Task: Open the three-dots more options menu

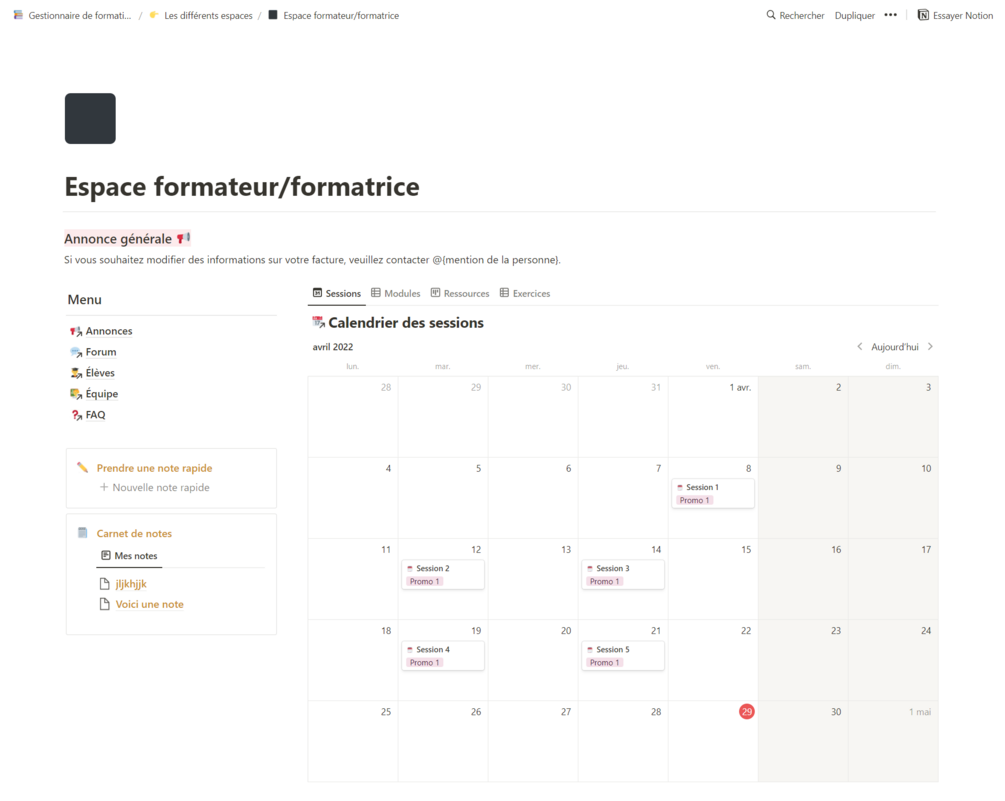Action: (x=890, y=15)
